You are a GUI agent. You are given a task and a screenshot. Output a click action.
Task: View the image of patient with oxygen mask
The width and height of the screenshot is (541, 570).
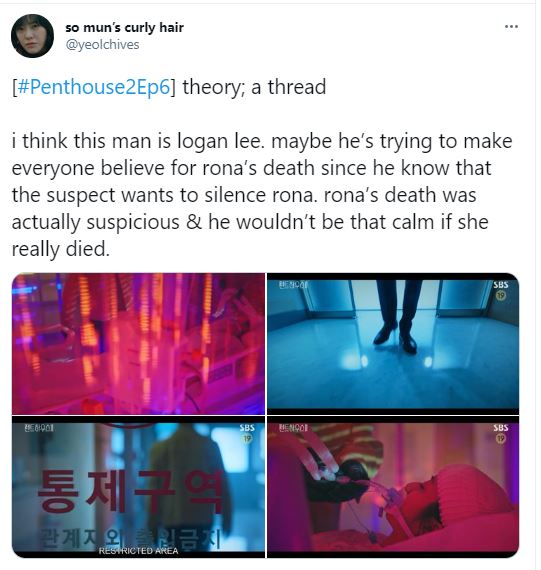coord(393,487)
